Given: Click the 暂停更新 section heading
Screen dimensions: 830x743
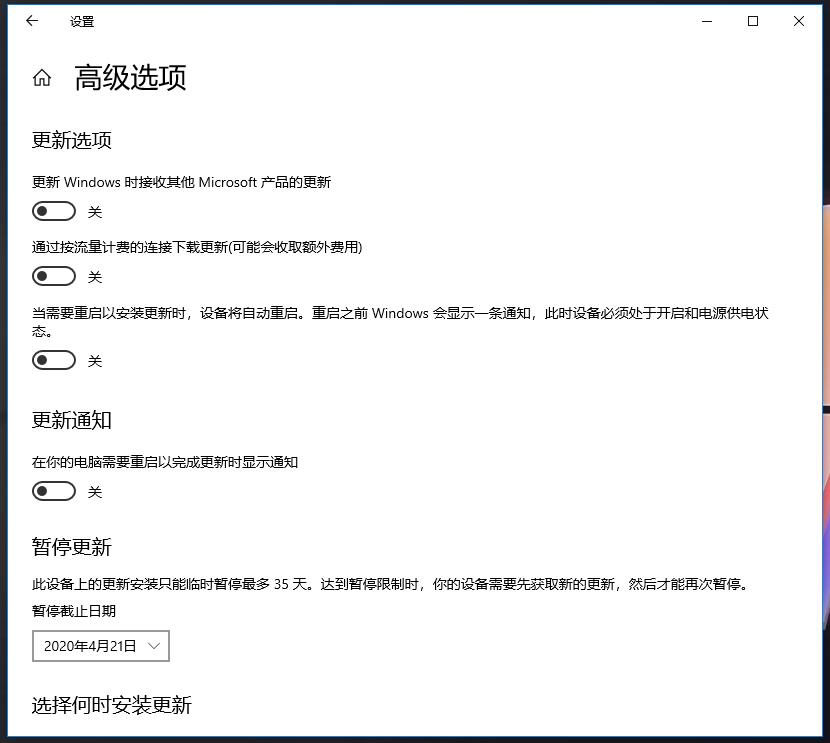Looking at the screenshot, I should [x=72, y=547].
